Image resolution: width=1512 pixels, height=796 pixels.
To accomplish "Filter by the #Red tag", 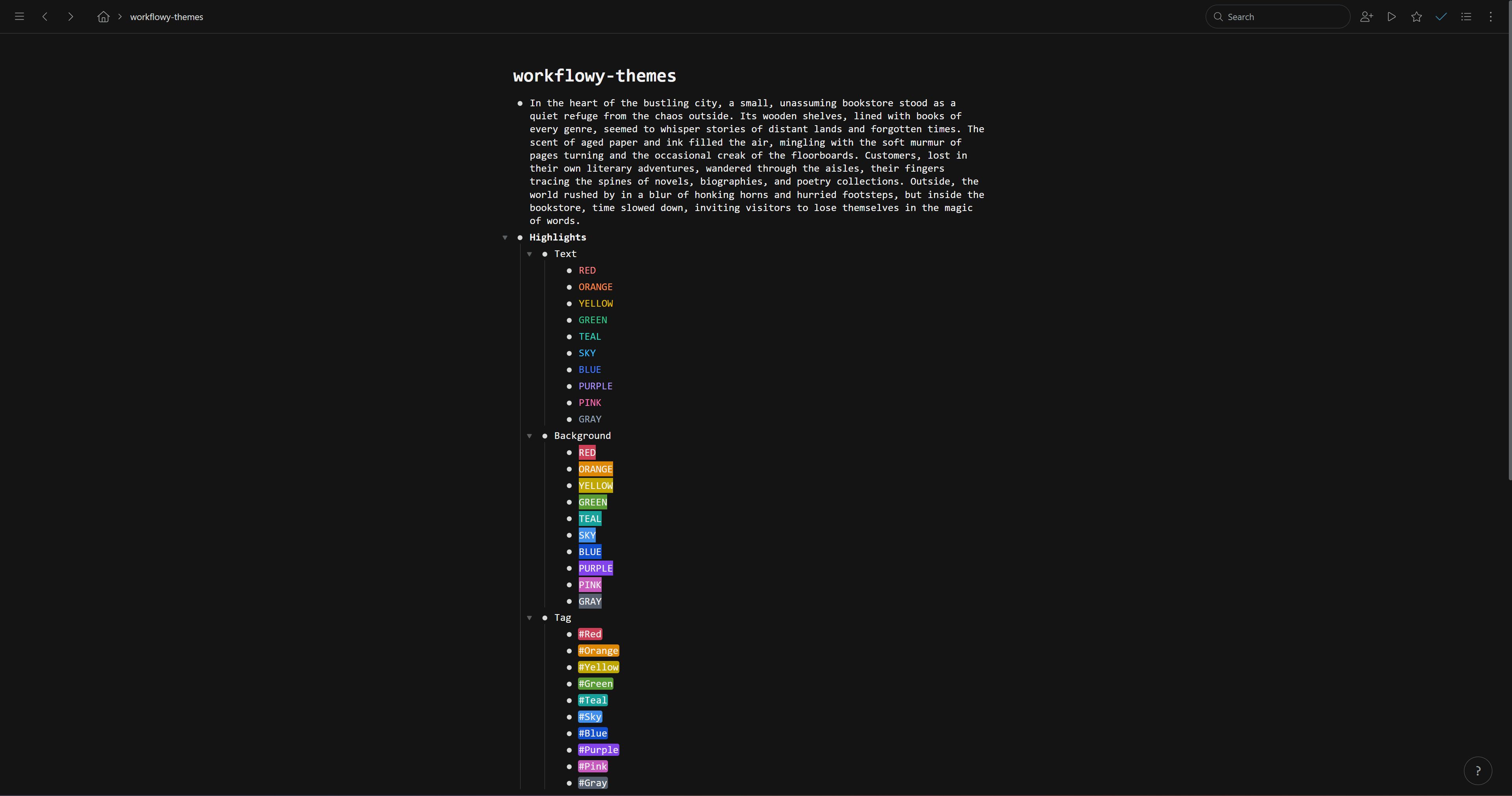I will point(590,634).
